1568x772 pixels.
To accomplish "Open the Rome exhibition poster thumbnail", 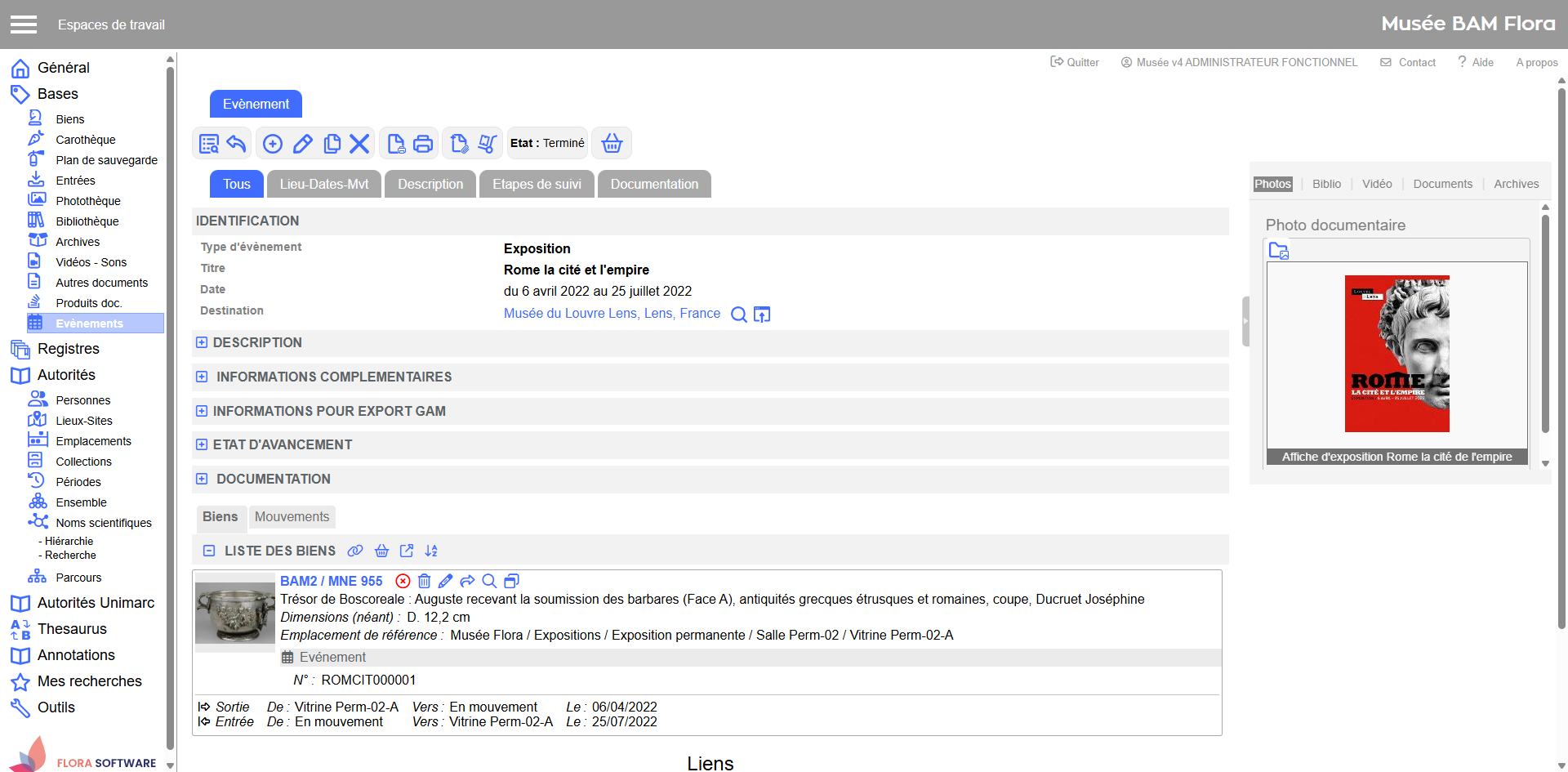I will (x=1396, y=354).
